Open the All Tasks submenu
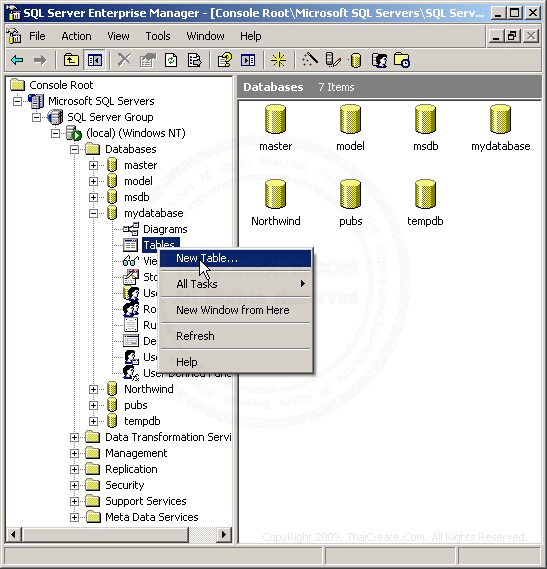Viewport: 547px width, 569px height. 236,284
